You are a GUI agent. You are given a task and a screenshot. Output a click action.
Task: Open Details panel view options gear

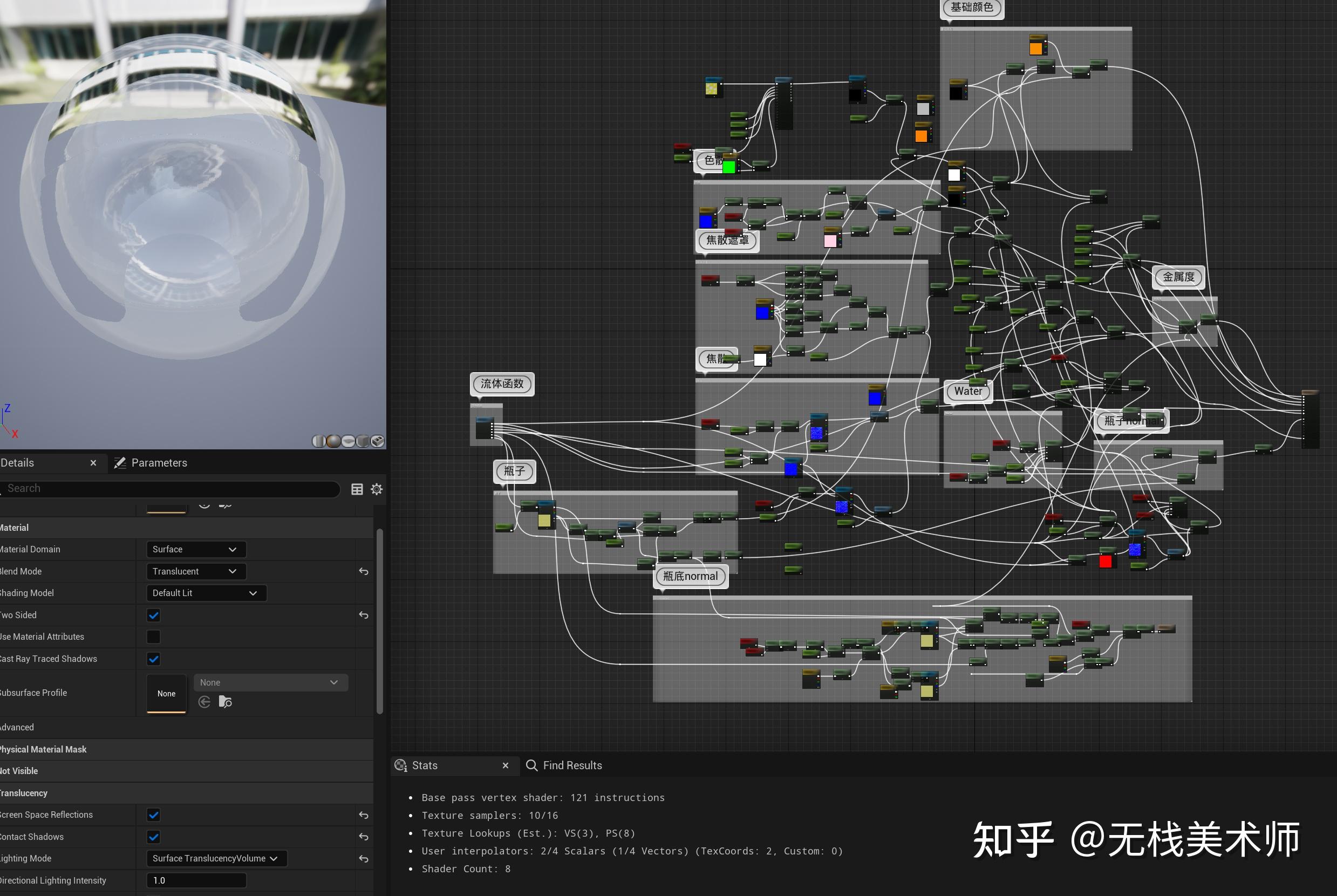(377, 489)
